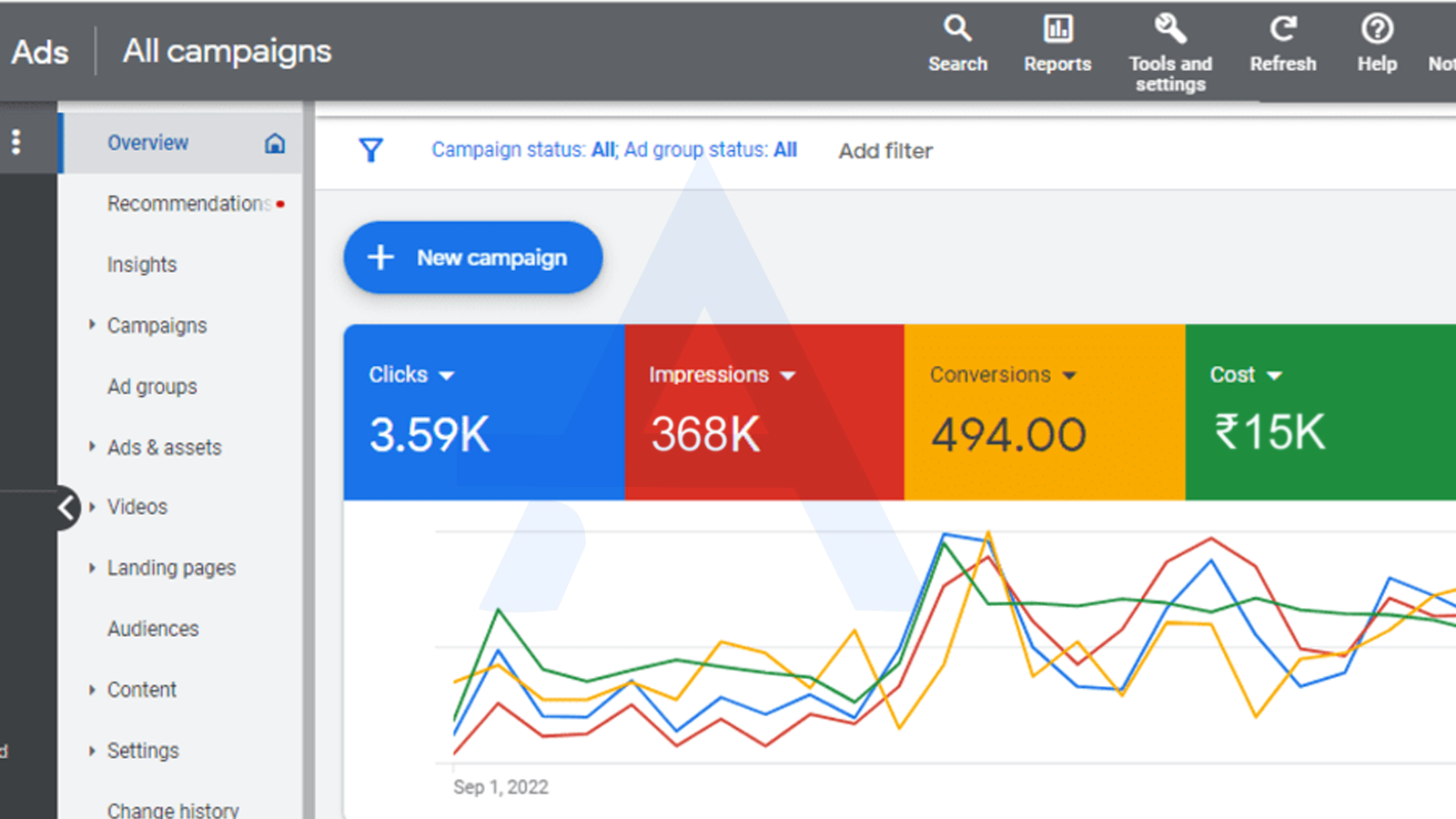This screenshot has width=1456, height=819.
Task: Click the Overview home icon
Action: [275, 143]
